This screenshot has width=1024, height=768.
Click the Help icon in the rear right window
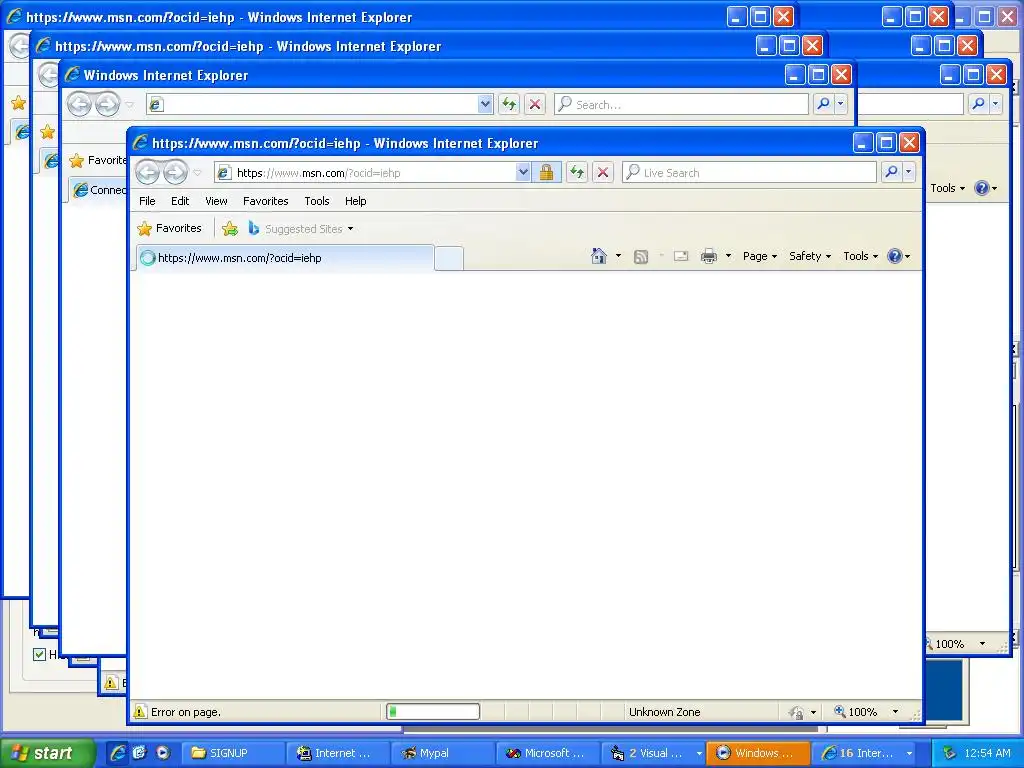point(982,188)
